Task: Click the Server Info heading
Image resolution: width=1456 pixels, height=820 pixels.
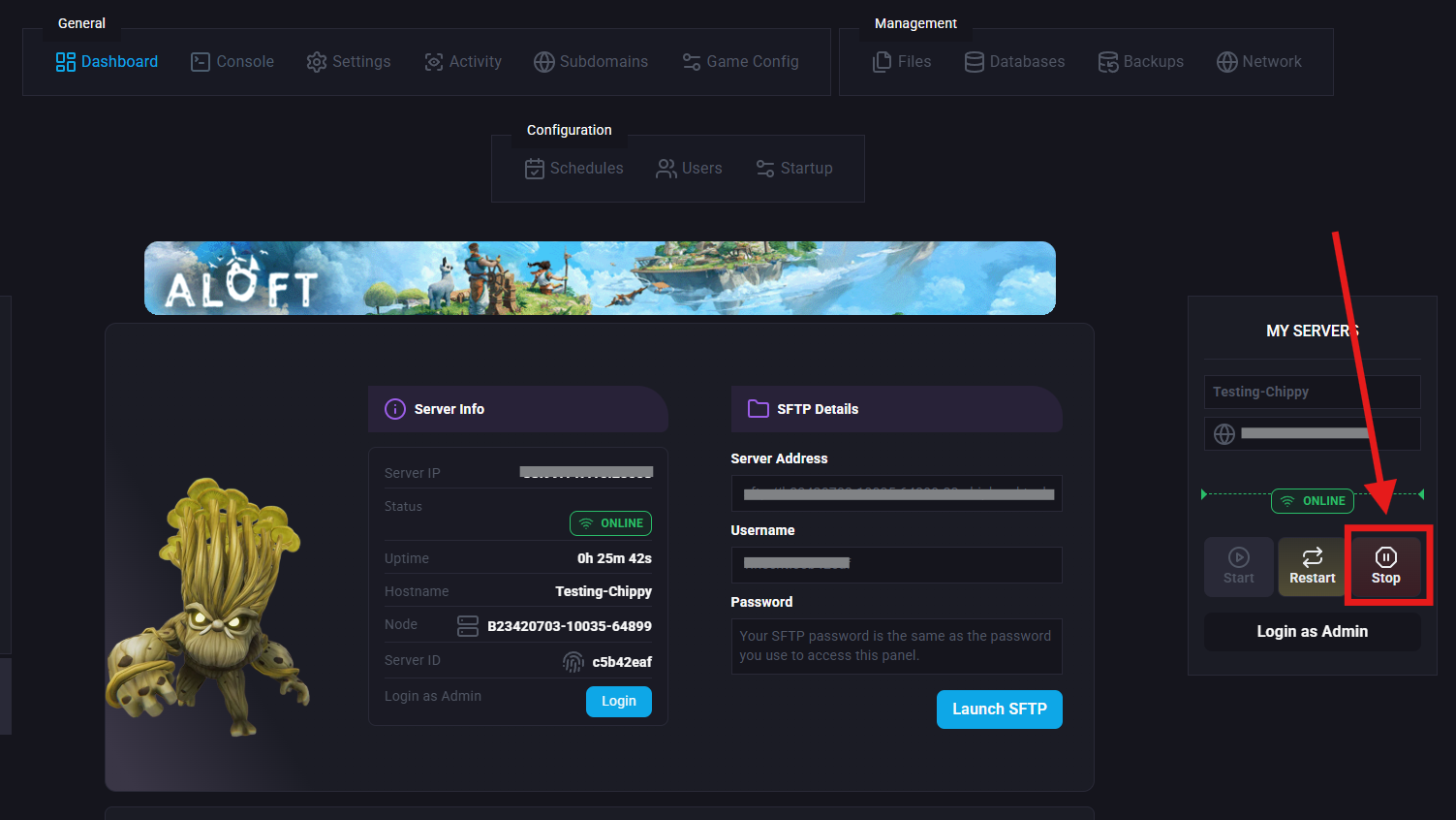Action: [x=449, y=409]
